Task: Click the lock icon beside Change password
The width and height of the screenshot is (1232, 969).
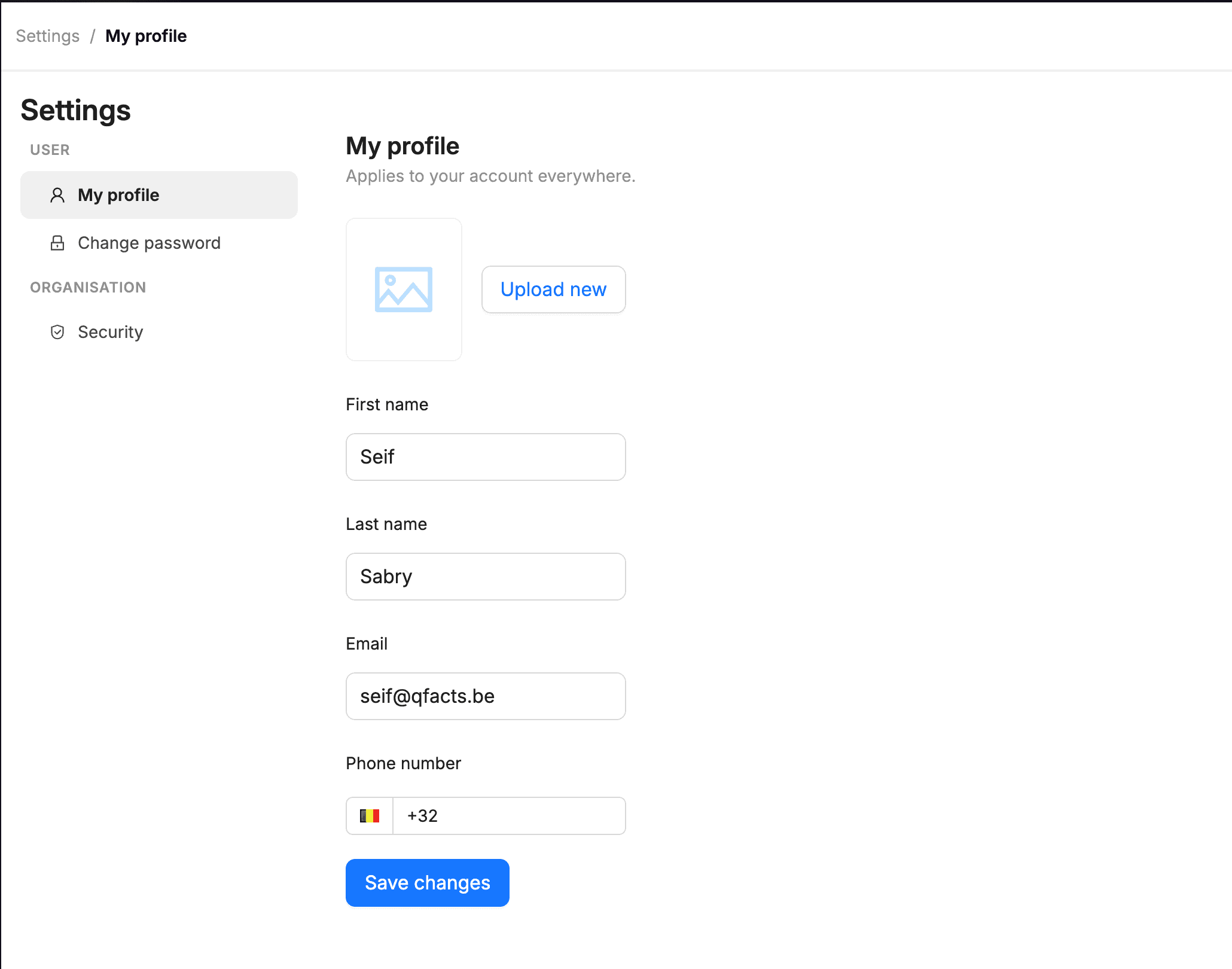Action: [57, 243]
